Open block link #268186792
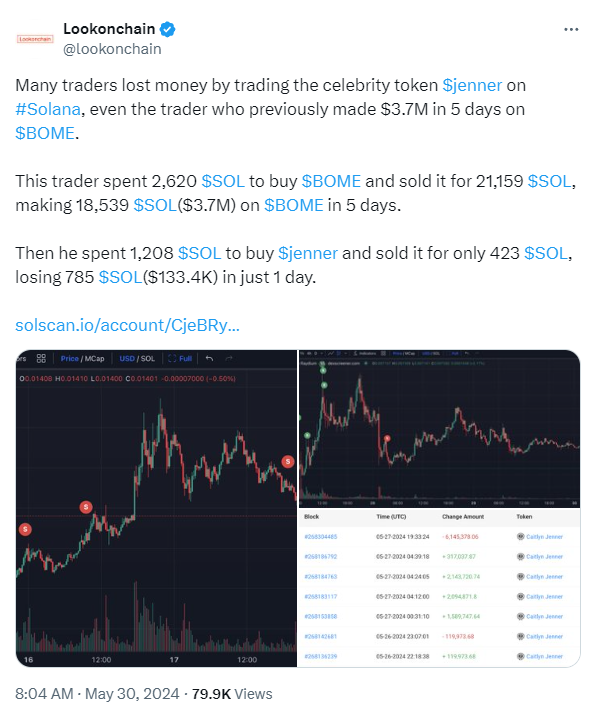The width and height of the screenshot is (590, 719). pyautogui.click(x=320, y=557)
